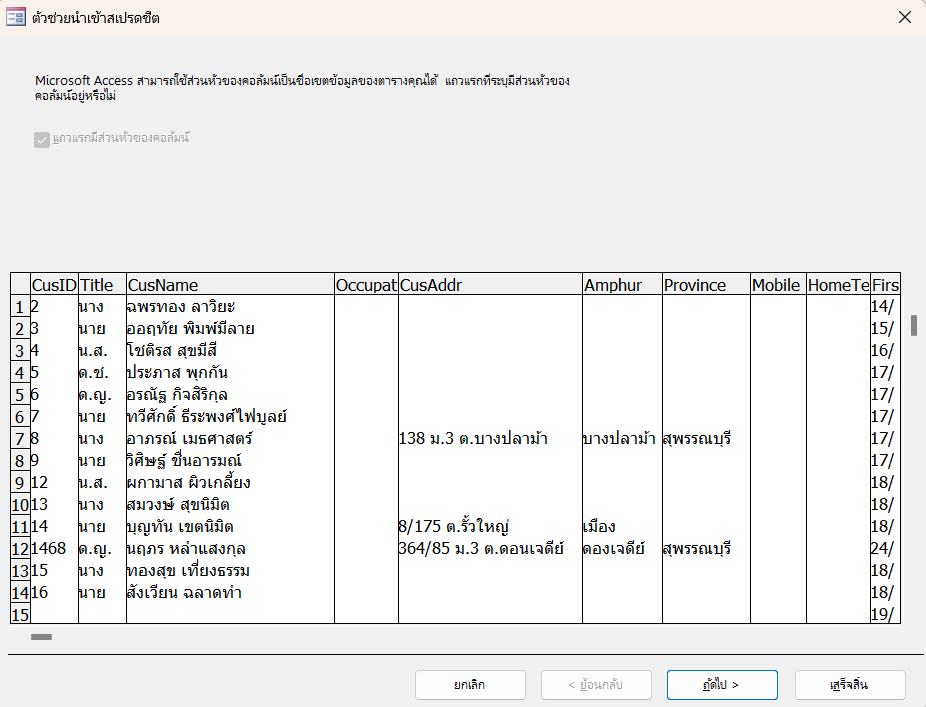Toggle the first row contains column headings checkbox
Image resolution: width=926 pixels, height=707 pixels.
pyautogui.click(x=42, y=139)
